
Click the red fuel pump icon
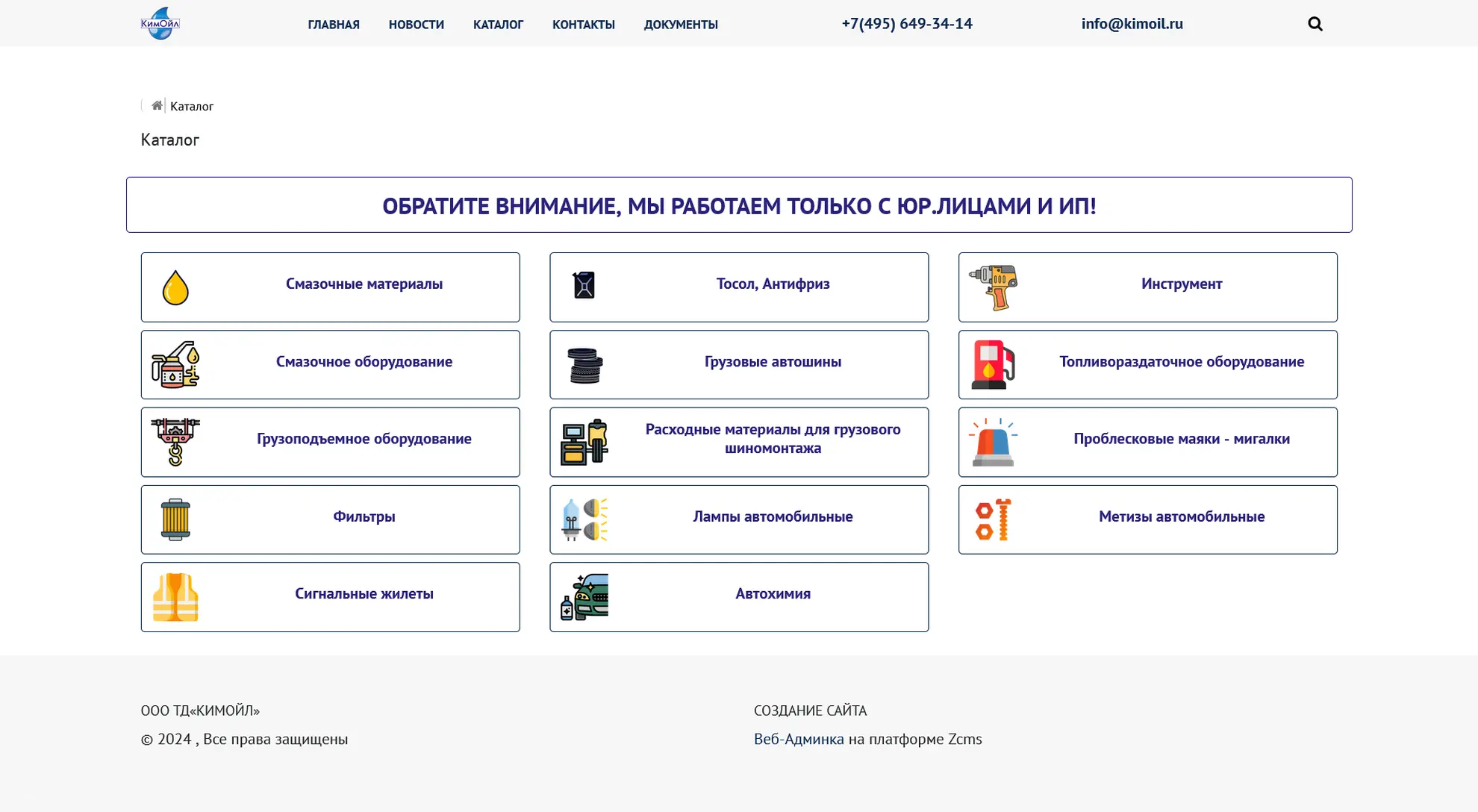[x=993, y=365]
